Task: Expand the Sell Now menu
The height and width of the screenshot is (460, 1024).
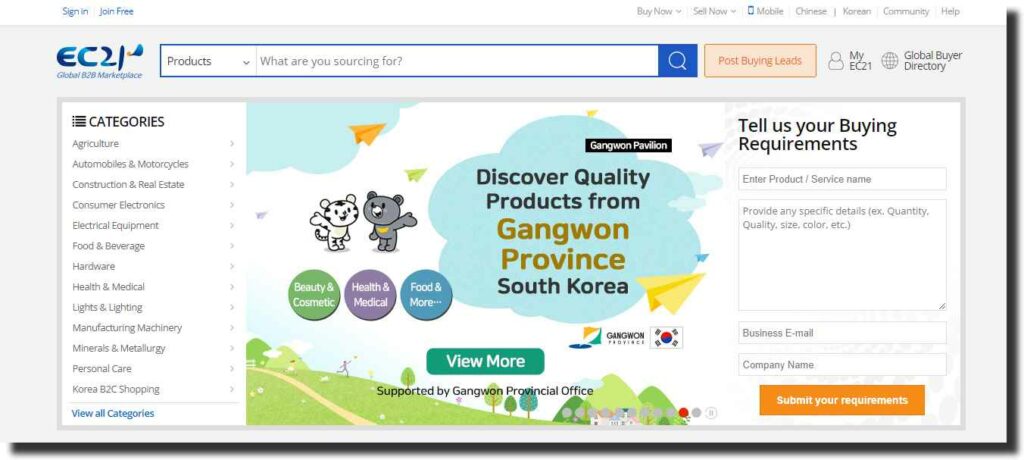Action: click(x=714, y=11)
